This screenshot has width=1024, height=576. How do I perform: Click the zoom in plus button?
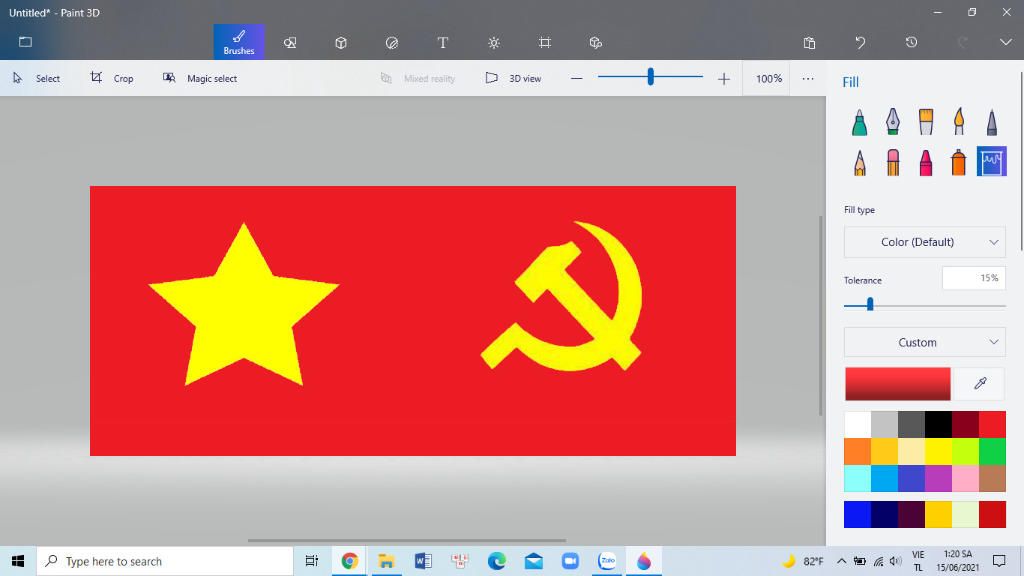[x=724, y=78]
